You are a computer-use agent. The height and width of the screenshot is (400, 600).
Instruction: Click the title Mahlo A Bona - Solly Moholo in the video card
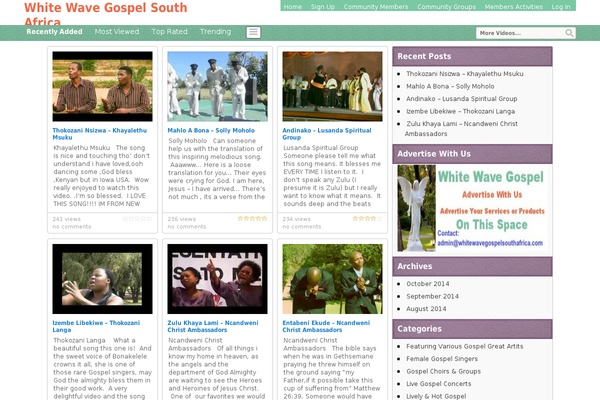tap(211, 130)
